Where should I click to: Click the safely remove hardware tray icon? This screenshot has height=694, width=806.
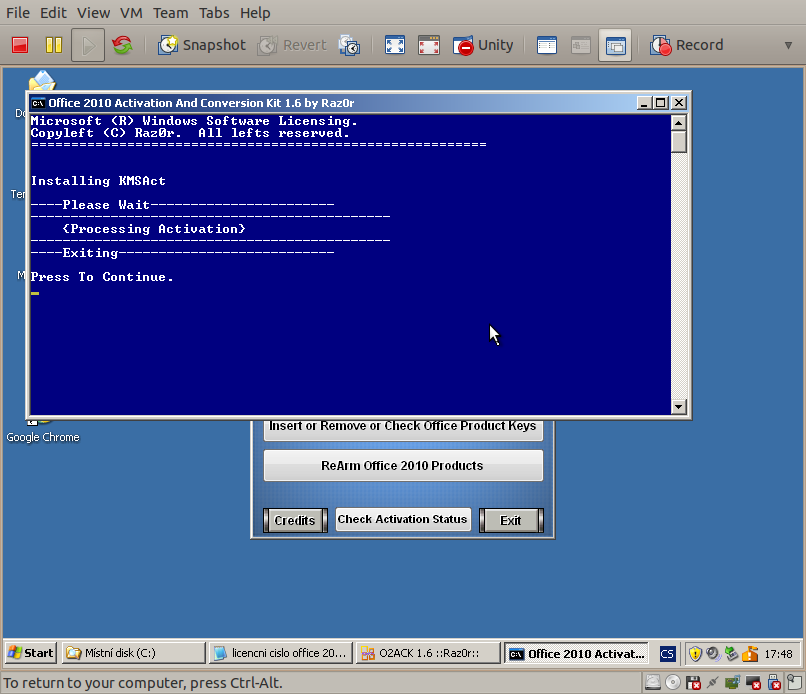(731, 654)
